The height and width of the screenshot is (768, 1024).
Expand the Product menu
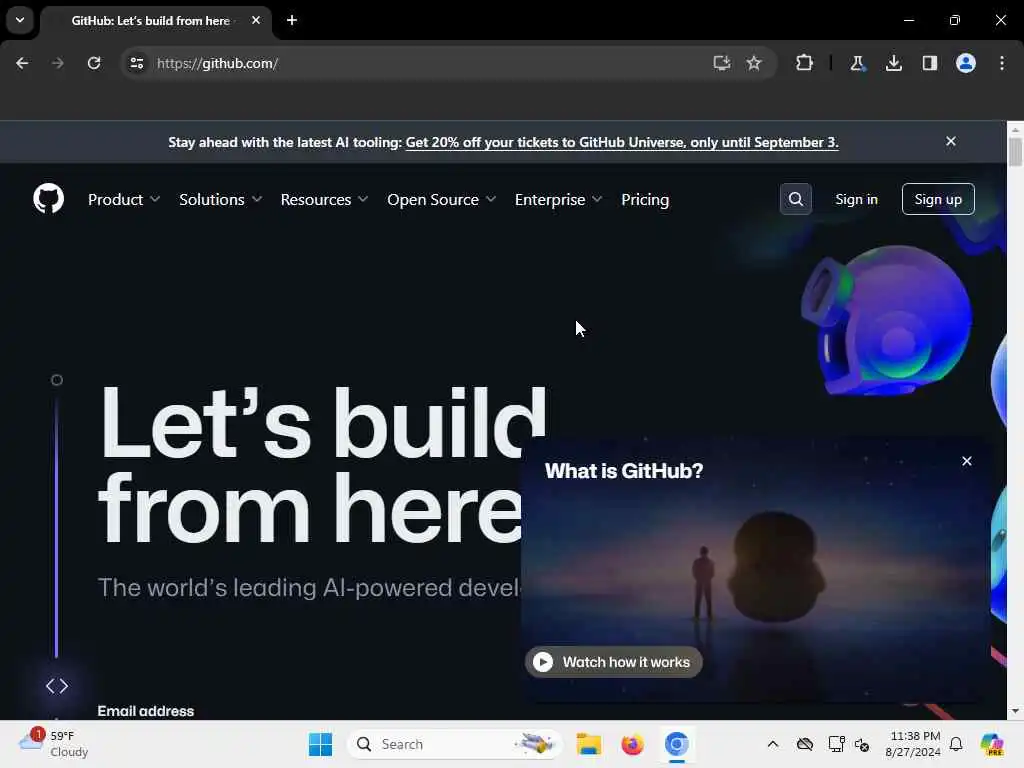point(124,199)
